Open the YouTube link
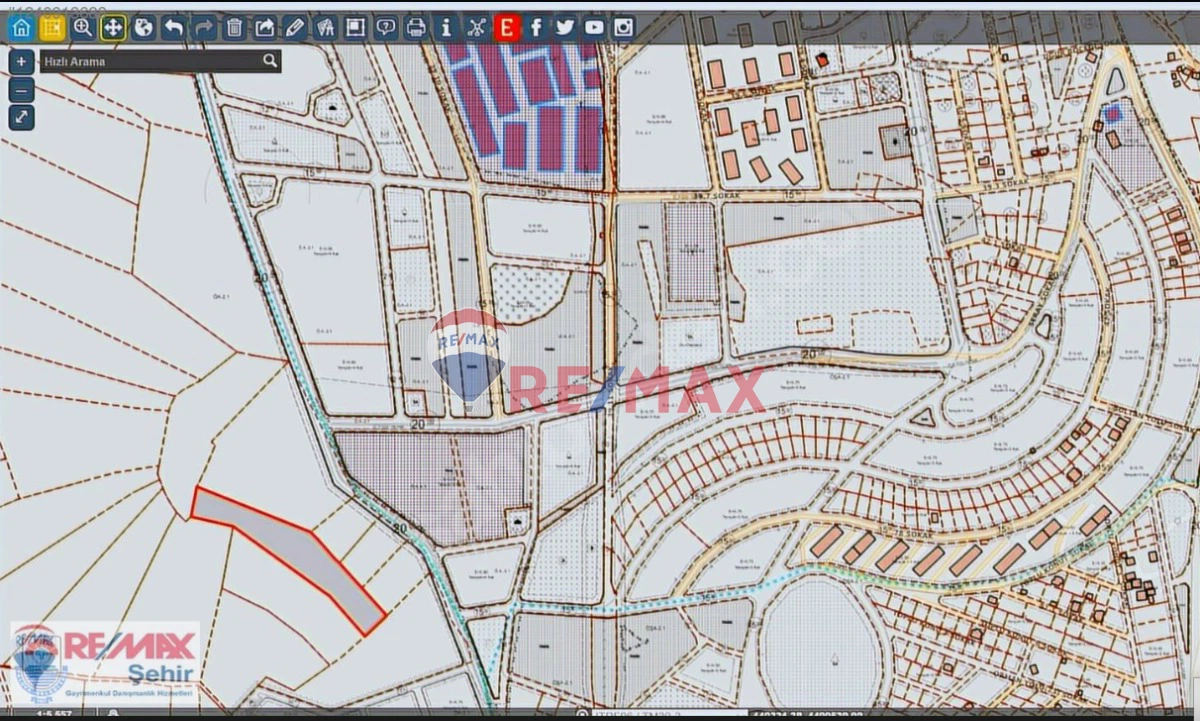The height and width of the screenshot is (721, 1200). click(x=595, y=28)
